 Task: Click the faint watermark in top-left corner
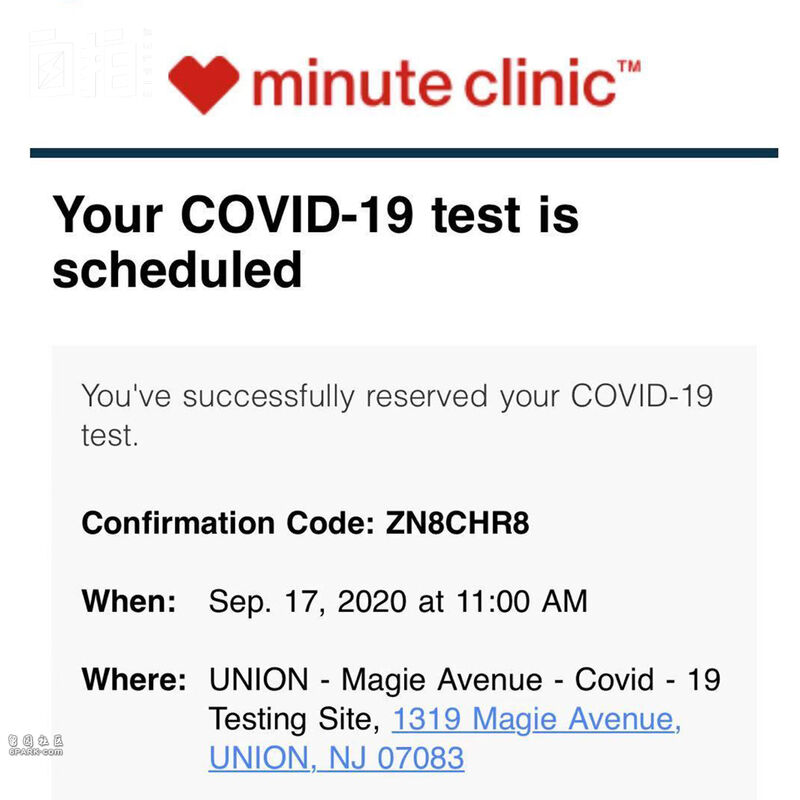click(90, 63)
